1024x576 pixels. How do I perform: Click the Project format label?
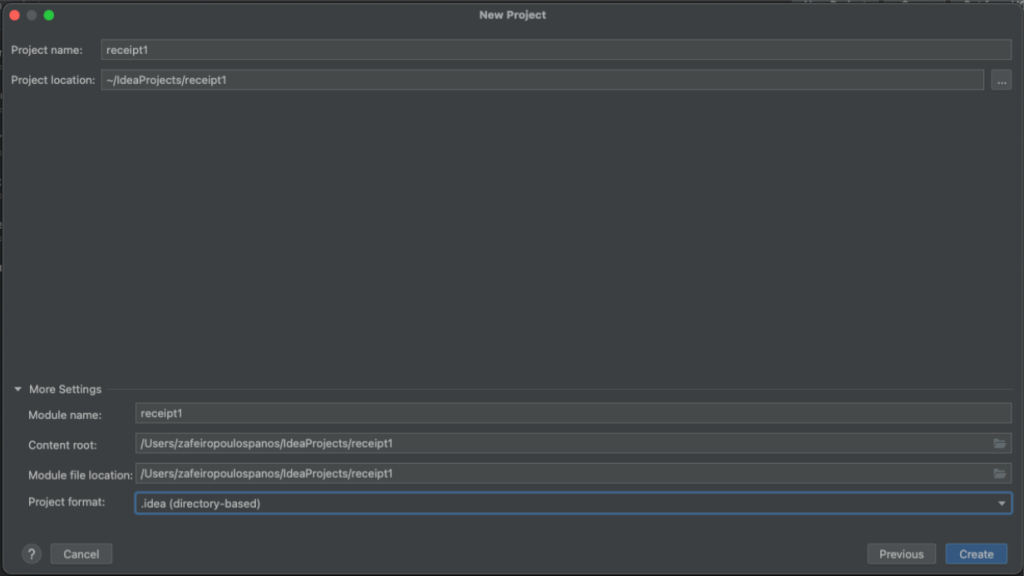tap(67, 502)
